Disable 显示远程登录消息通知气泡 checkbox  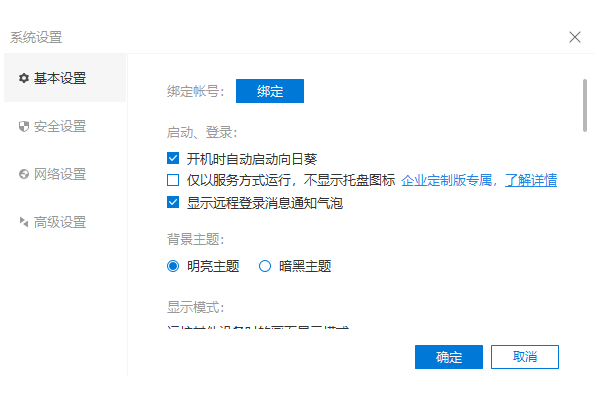click(x=173, y=203)
